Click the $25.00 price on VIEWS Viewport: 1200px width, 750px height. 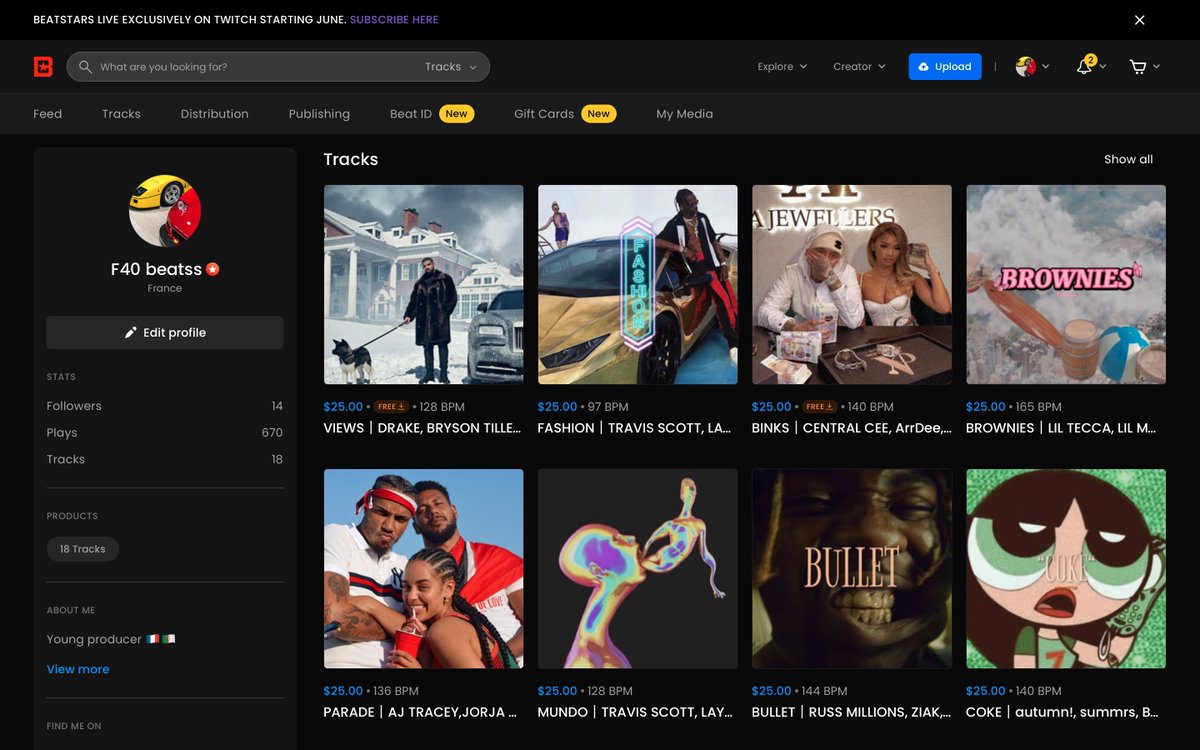343,407
